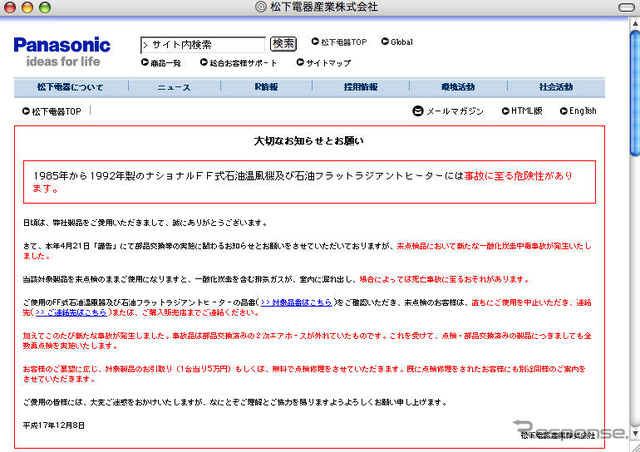Go to the 採用情報 navigation tab
The height and width of the screenshot is (452, 640).
pos(361,87)
